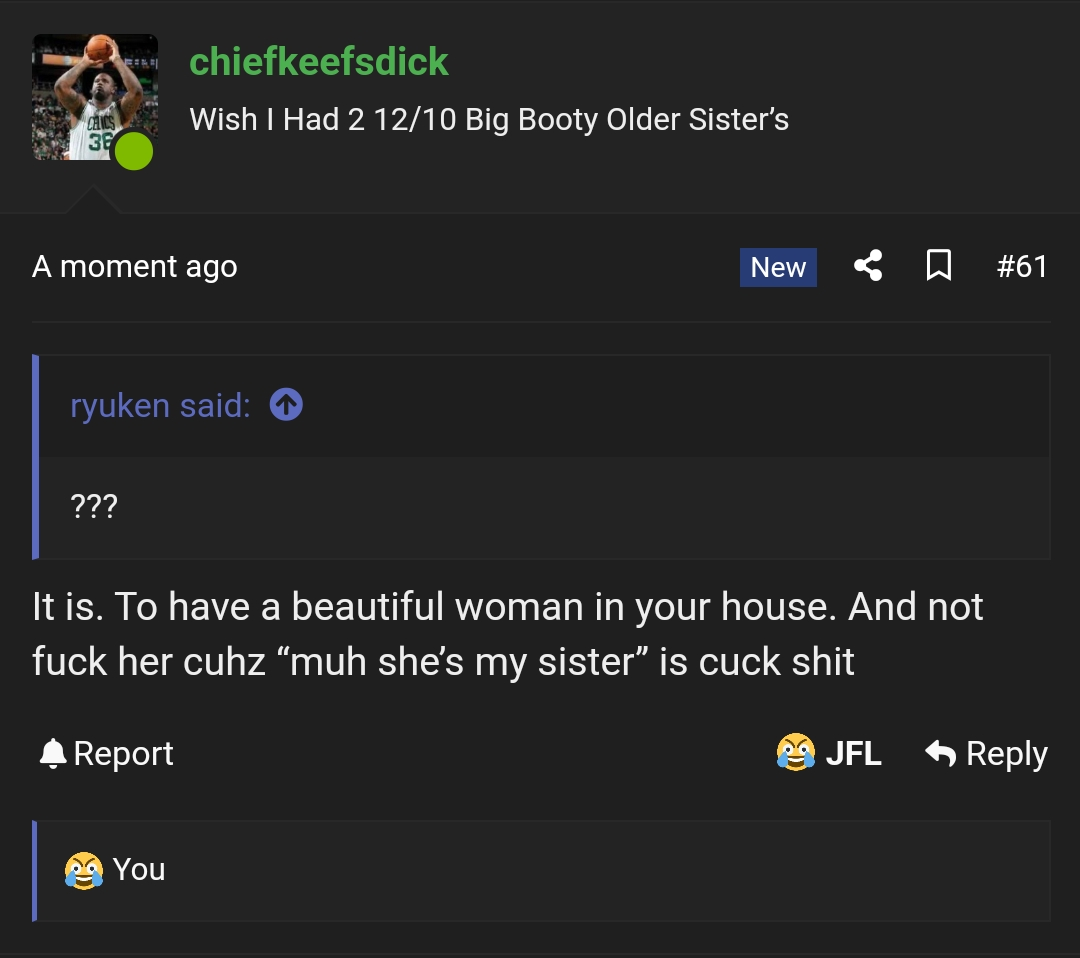Click the reply arrow icon beside Reply
The width and height of the screenshot is (1080, 958).
(941, 753)
